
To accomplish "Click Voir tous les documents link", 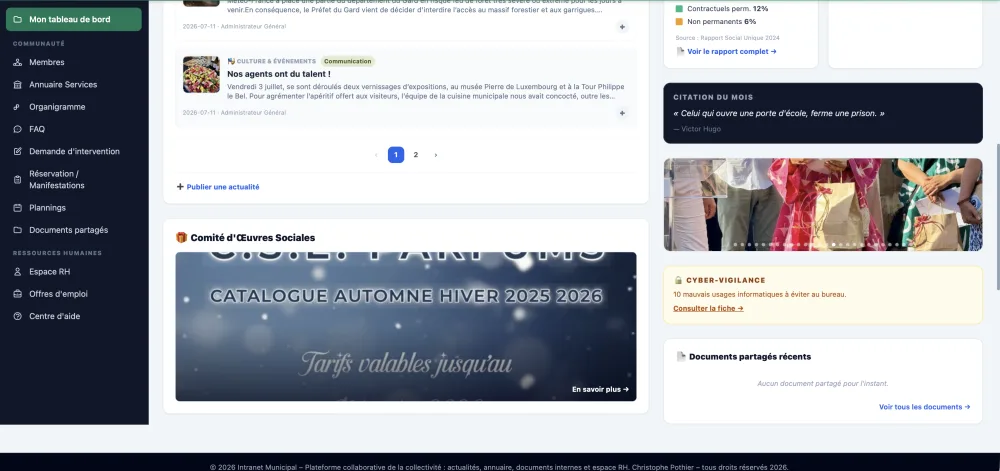I will click(x=924, y=407).
